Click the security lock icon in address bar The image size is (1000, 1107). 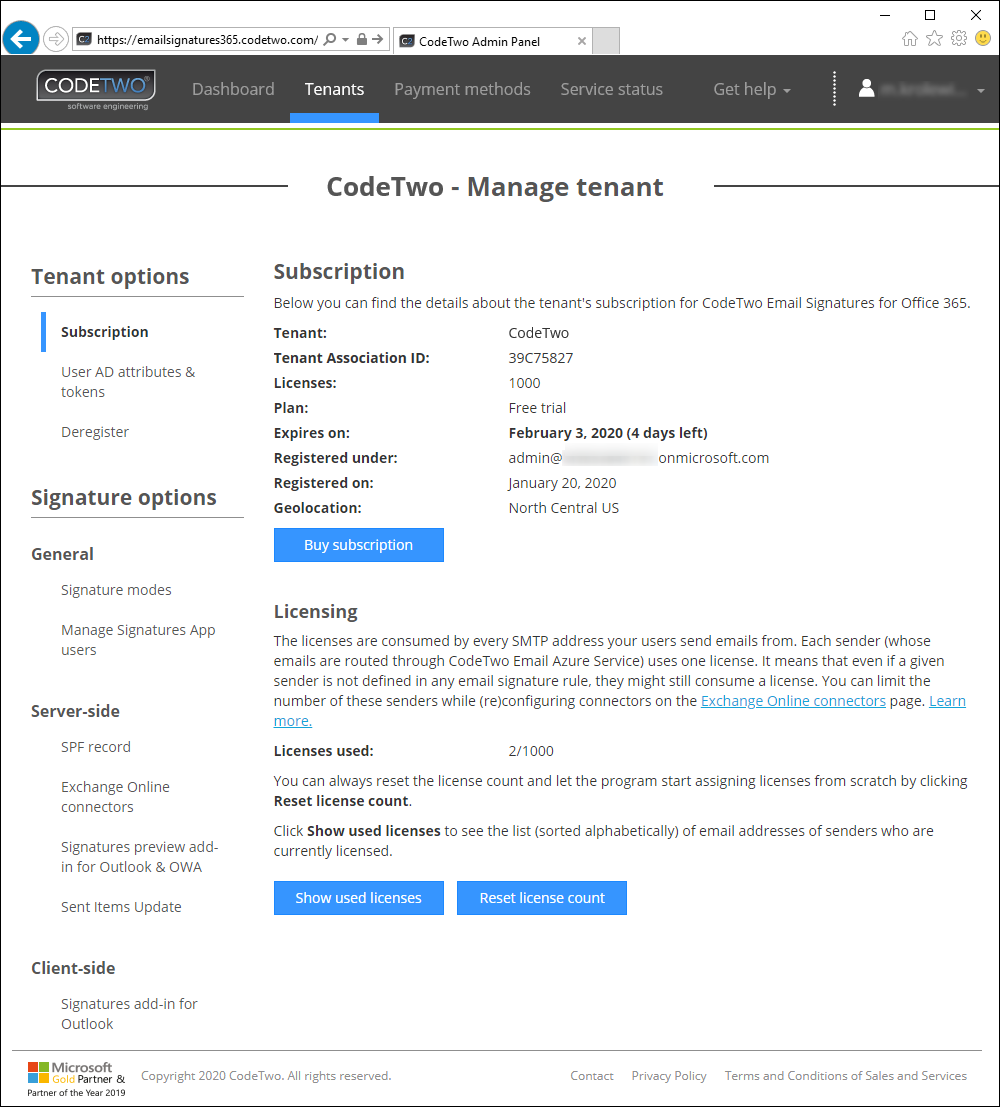click(362, 40)
